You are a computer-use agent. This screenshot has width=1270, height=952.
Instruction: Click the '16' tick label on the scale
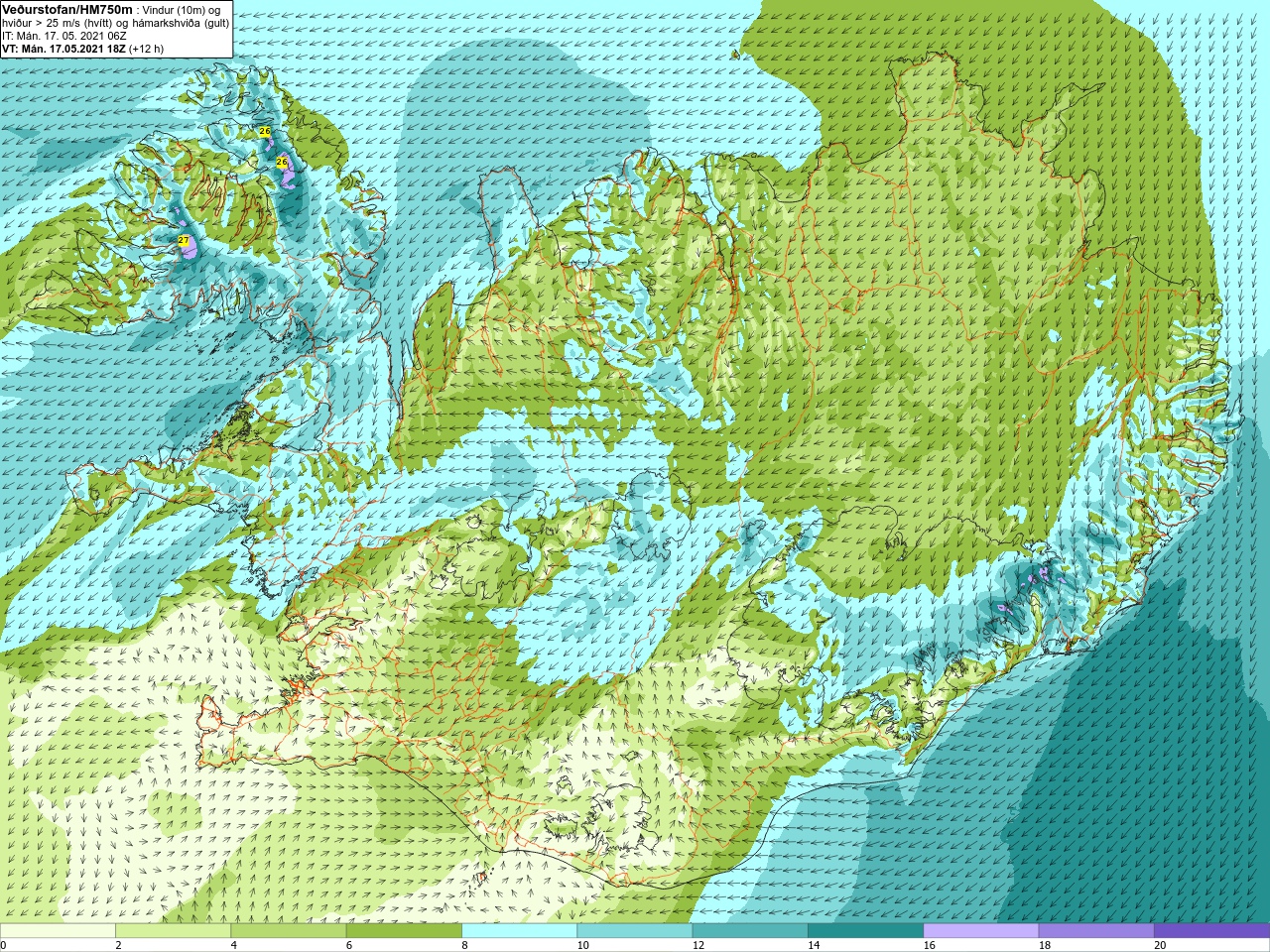[930, 945]
